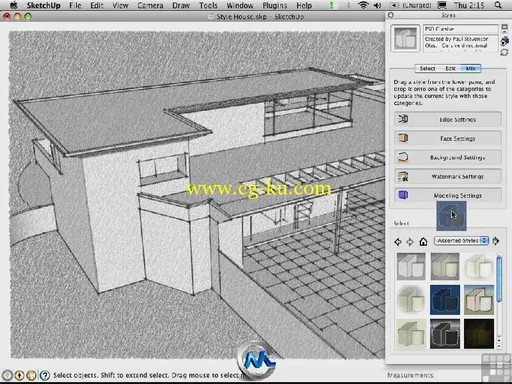Click the third round status bar icon
Screen dimensions: 512x384
click(x=31, y=375)
